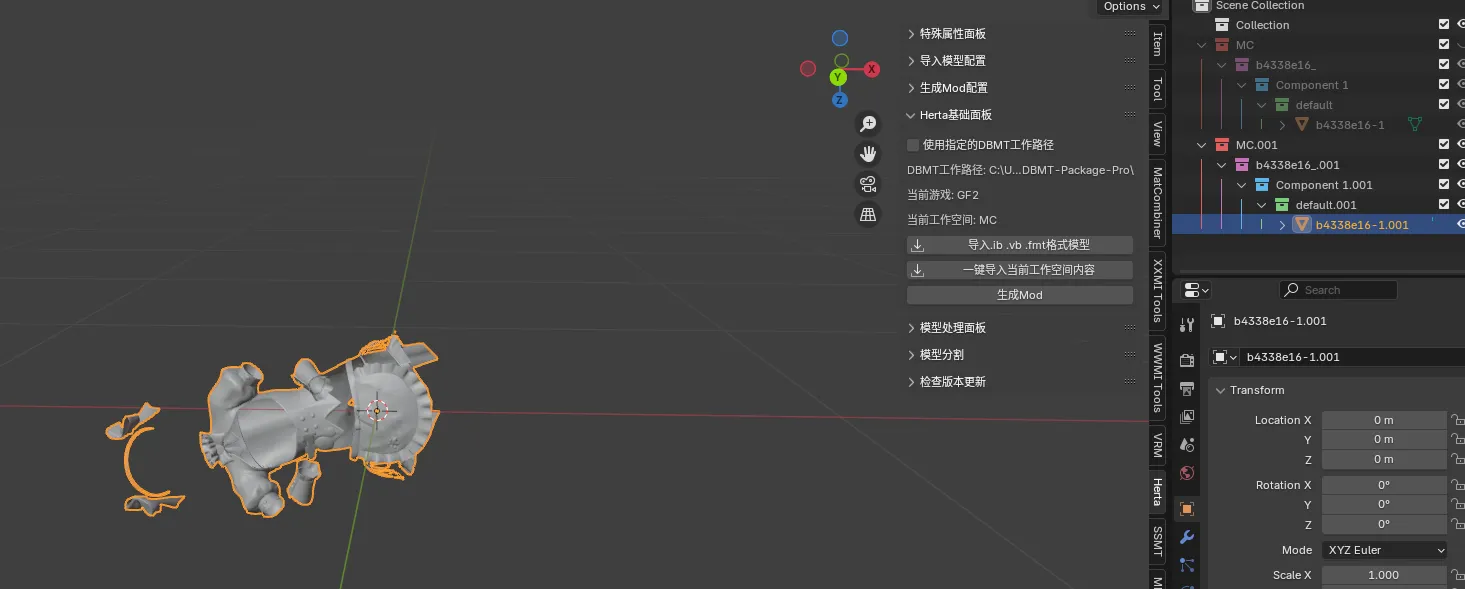
Task: Collapse the MC.001 tree arrow
Action: 1202,145
